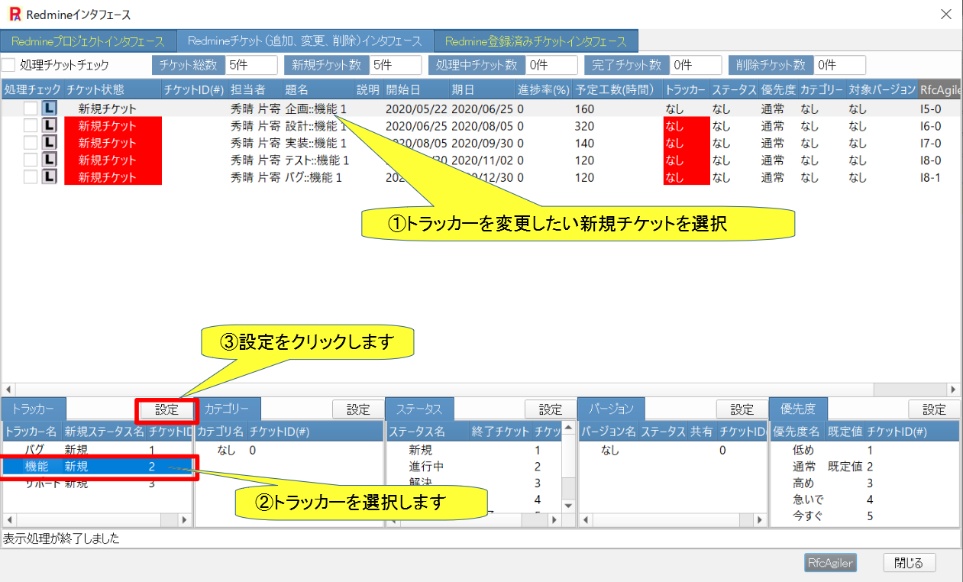Switch to the Redmine登録済みチケットインタフェース tab

[536, 42]
